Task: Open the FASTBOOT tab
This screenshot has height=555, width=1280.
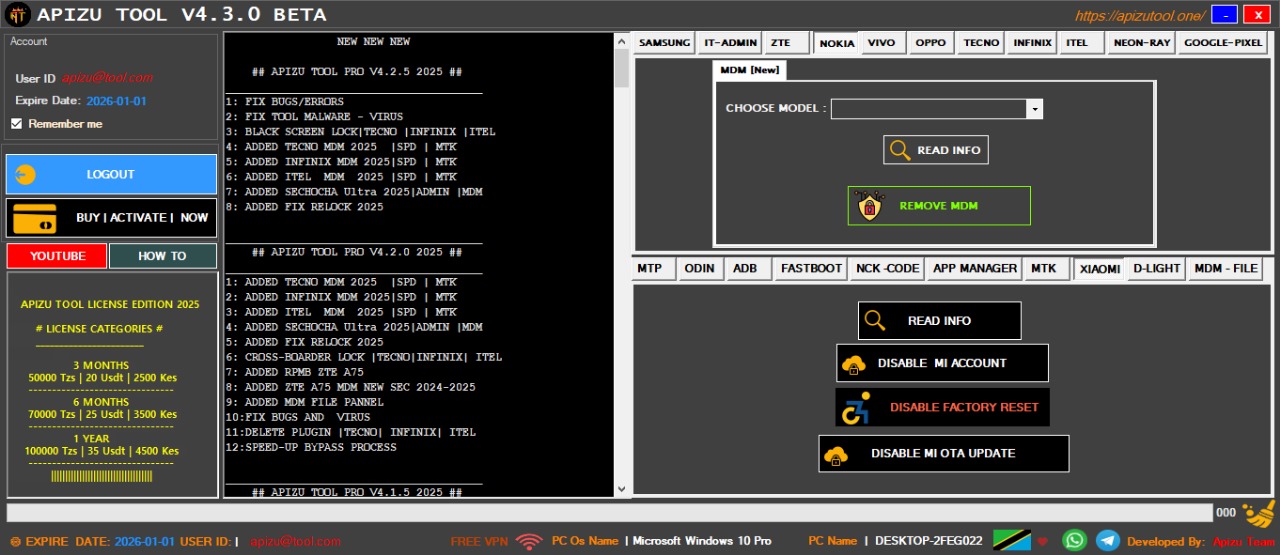Action: (810, 268)
